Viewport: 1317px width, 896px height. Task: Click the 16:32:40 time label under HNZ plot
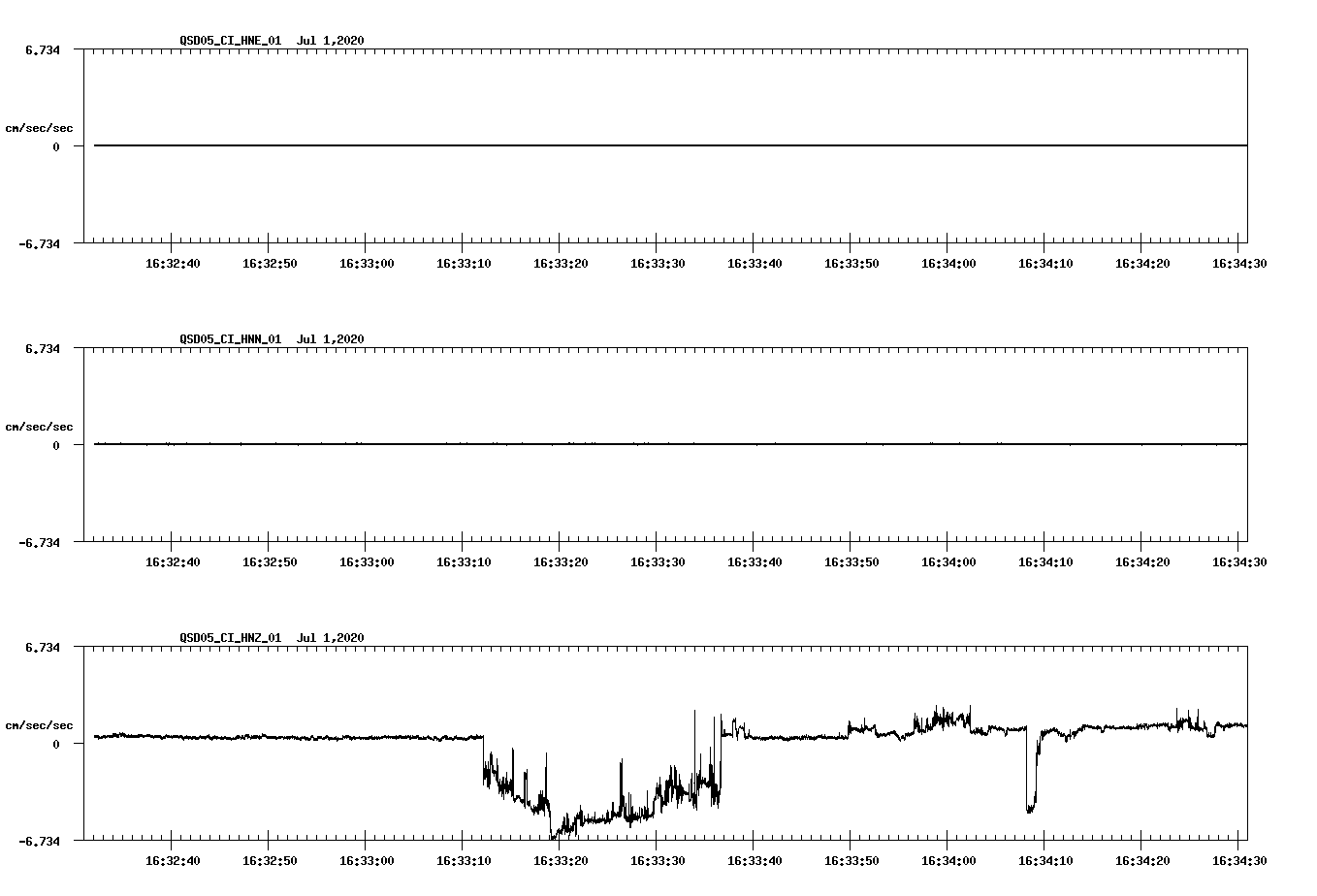click(173, 861)
